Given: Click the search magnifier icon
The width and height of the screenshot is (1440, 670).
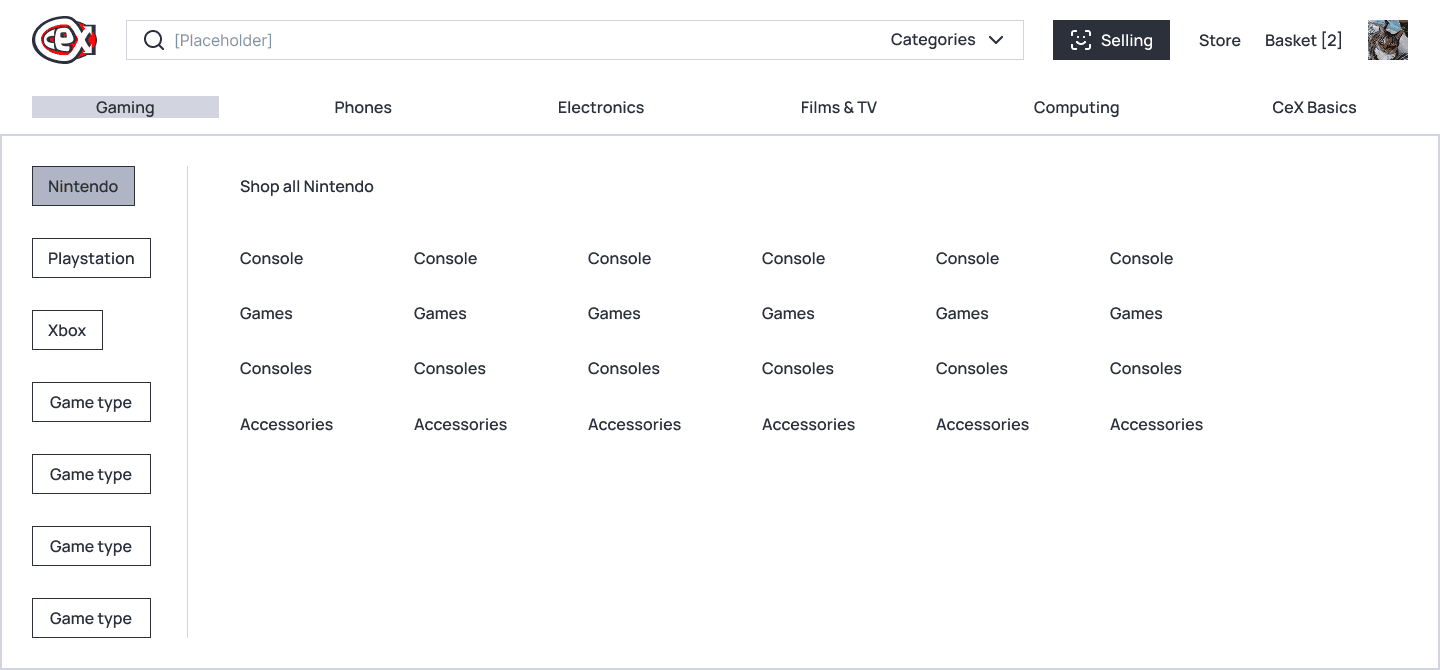Looking at the screenshot, I should pyautogui.click(x=153, y=40).
